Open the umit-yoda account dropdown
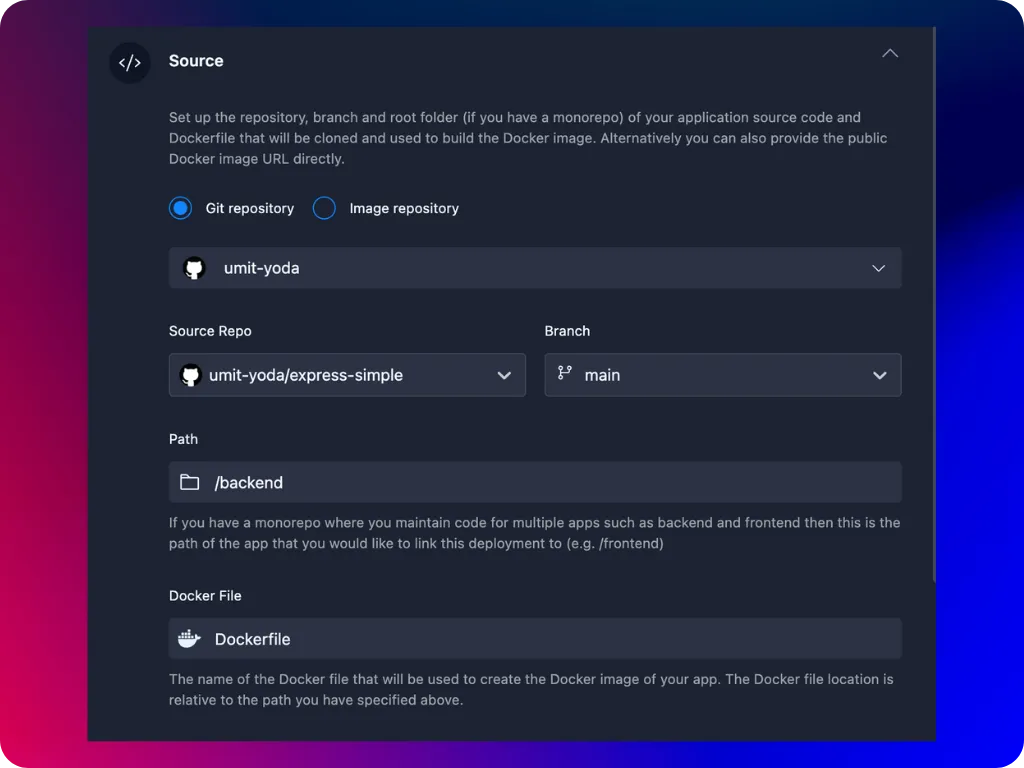Screen dimensions: 1024x768 pos(535,268)
